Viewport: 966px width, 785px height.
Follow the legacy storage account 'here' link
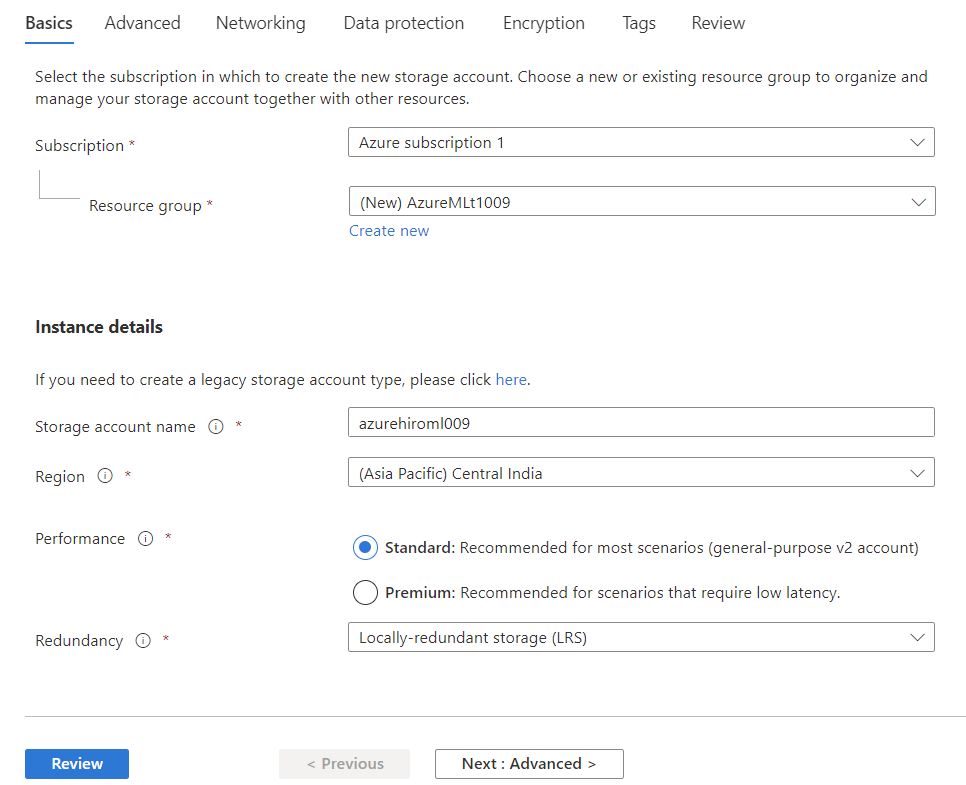[x=511, y=380]
